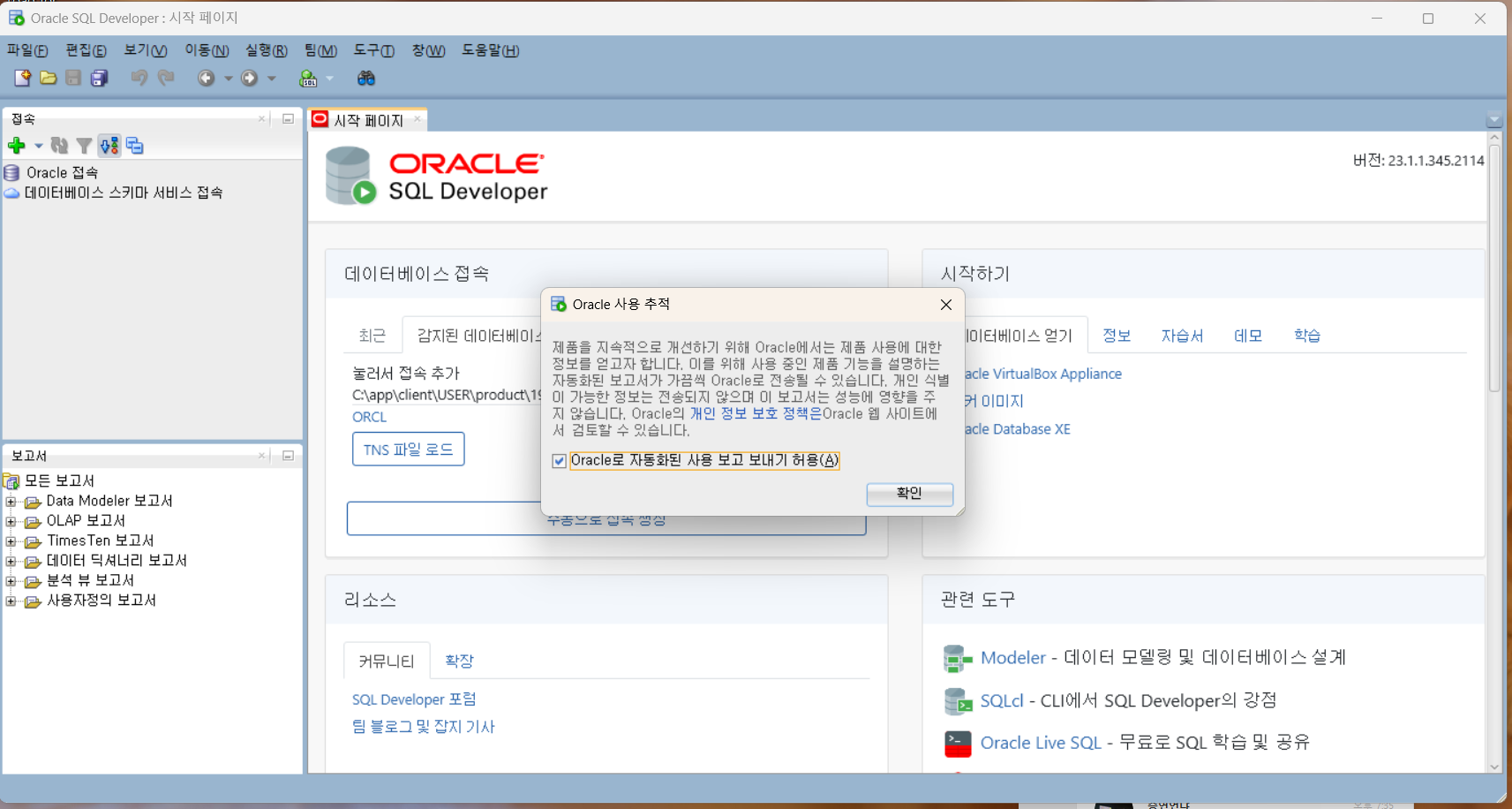Close the 보고서 panel with its x
The image size is (1512, 809).
pos(261,456)
